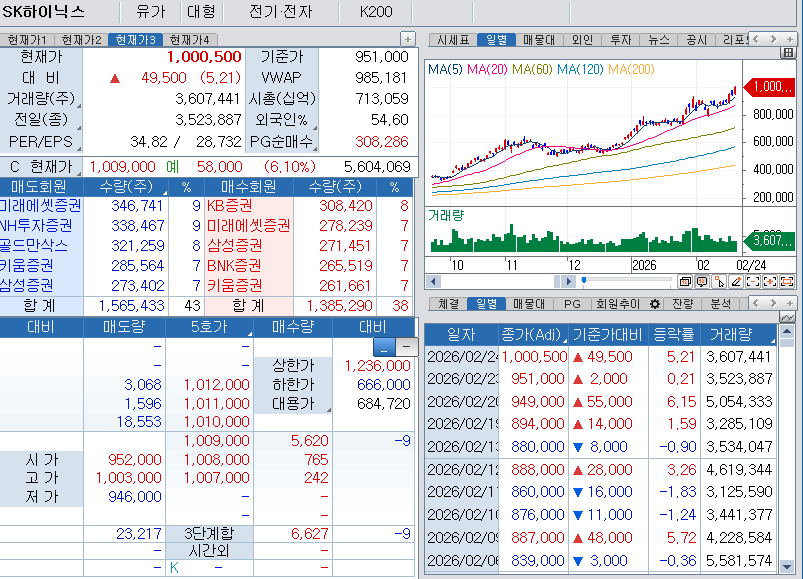Image resolution: width=803 pixels, height=579 pixels.
Task: Expand the right arrow next to 리포 tab
Action: tap(775, 41)
